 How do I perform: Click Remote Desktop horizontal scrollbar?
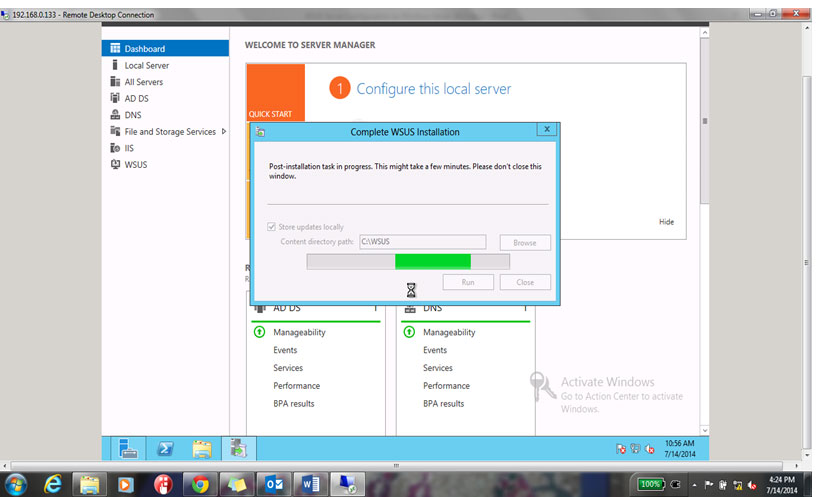tap(397, 465)
